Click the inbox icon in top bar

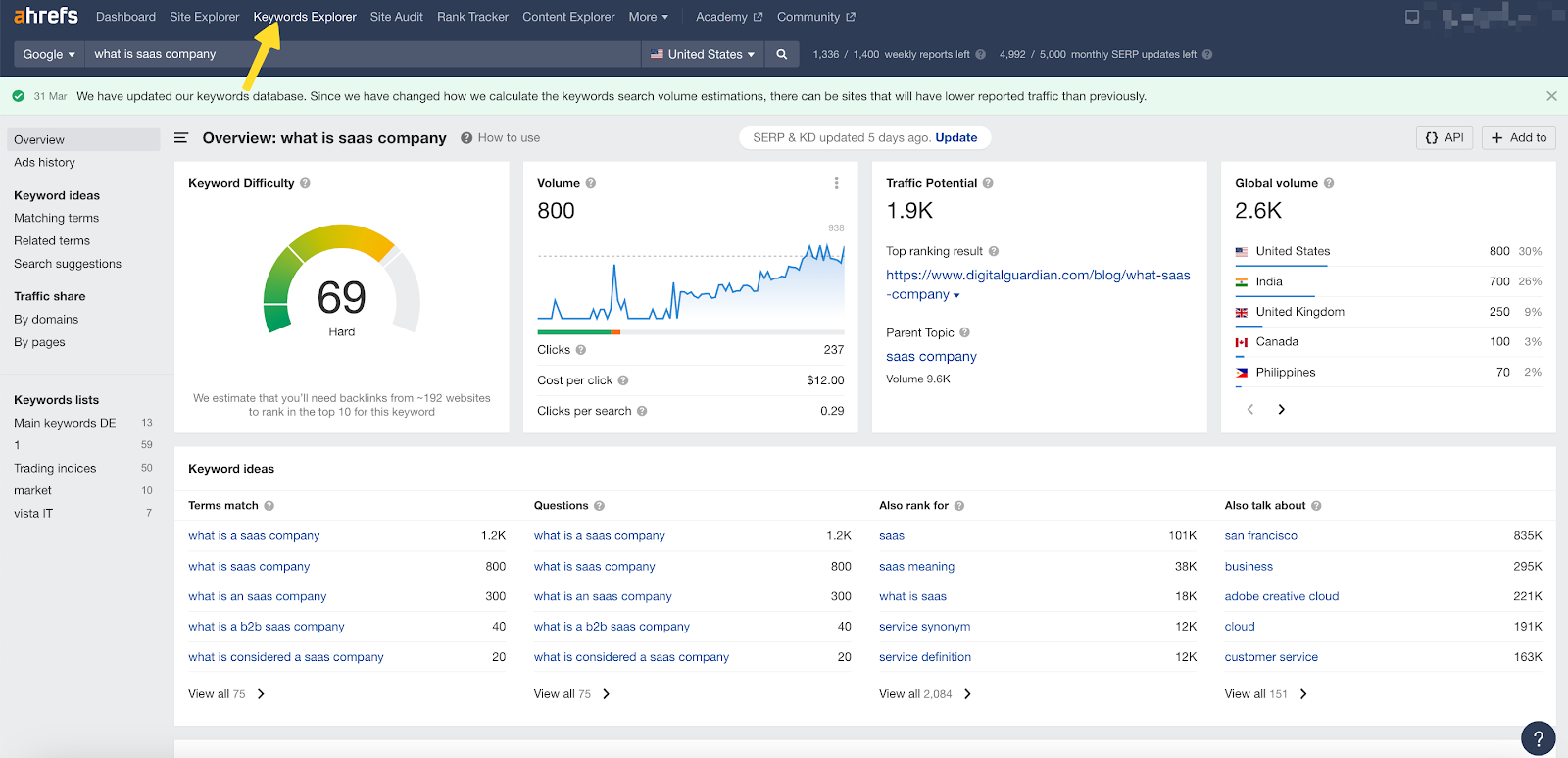click(x=1412, y=17)
